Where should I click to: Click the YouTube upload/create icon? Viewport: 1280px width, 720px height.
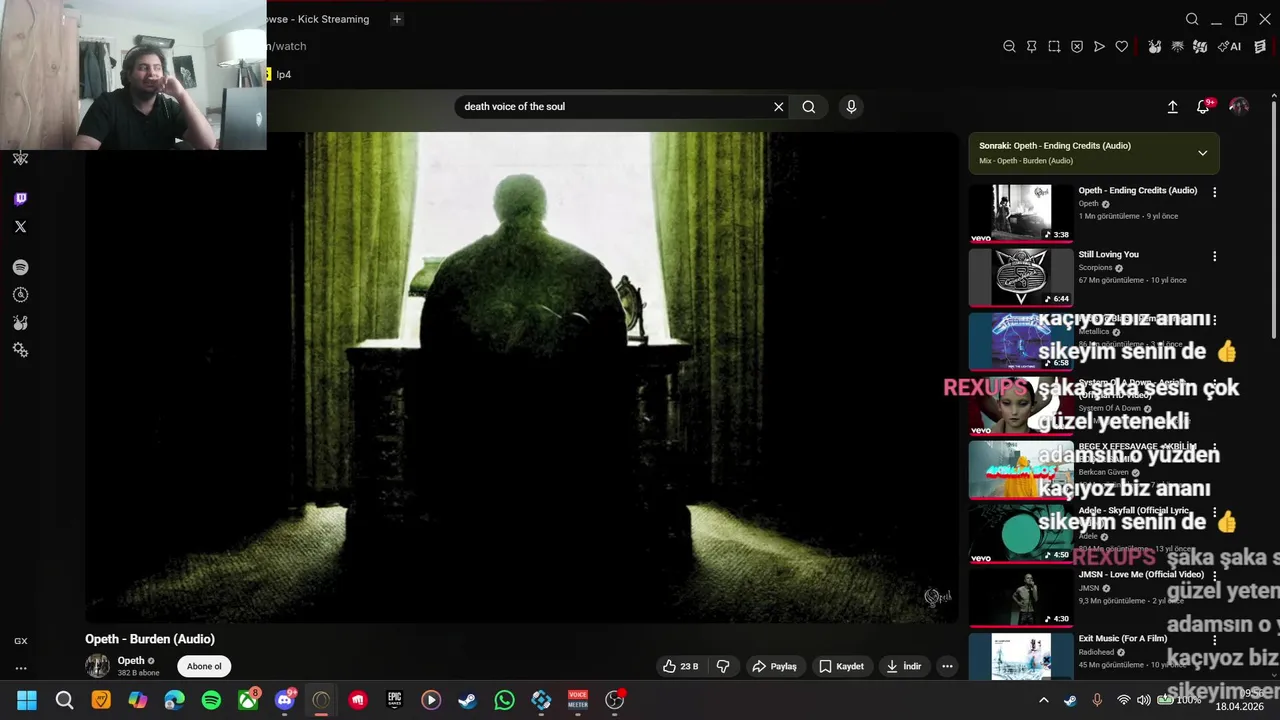(1173, 107)
